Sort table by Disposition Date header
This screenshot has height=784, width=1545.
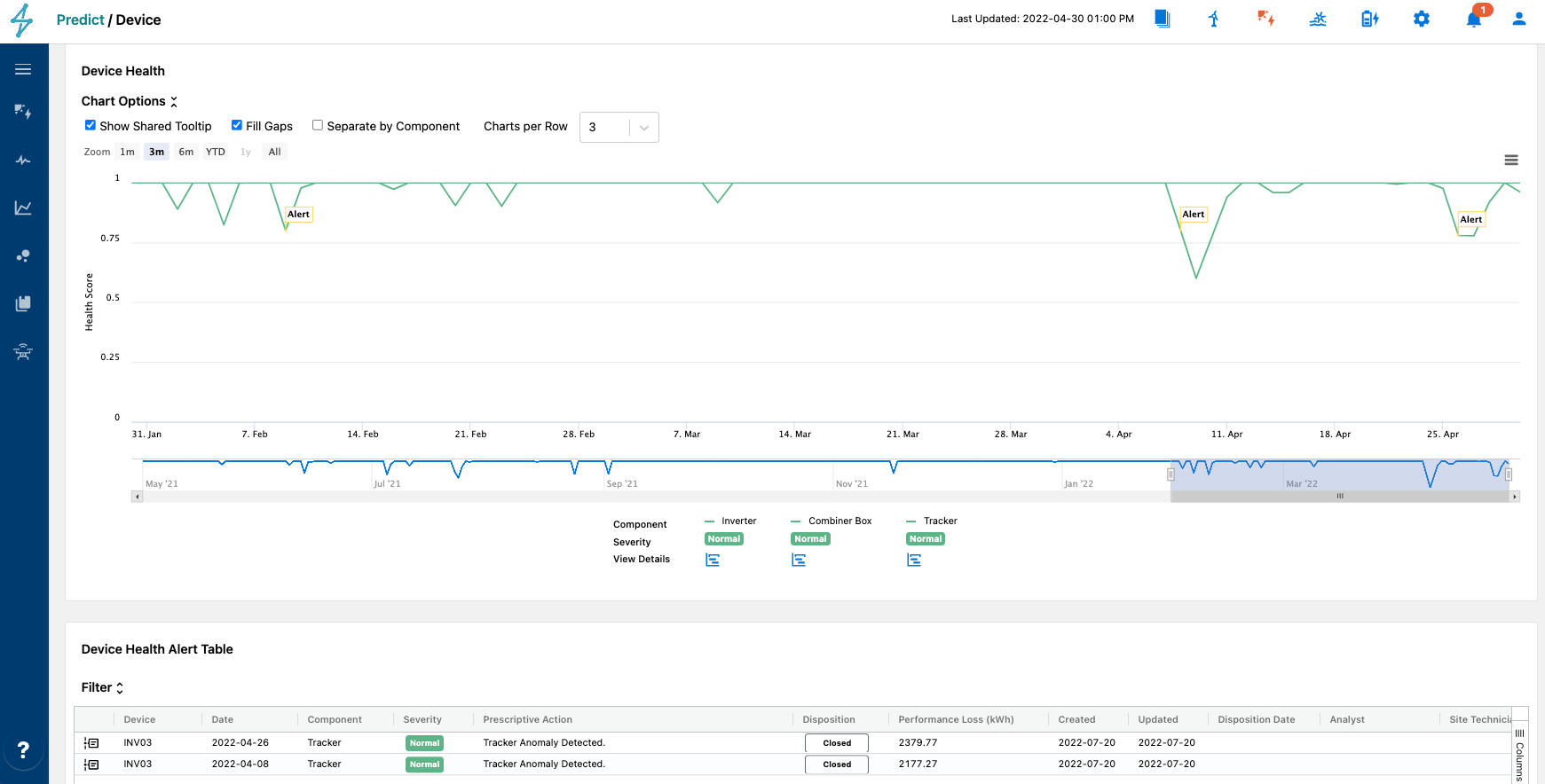1257,719
